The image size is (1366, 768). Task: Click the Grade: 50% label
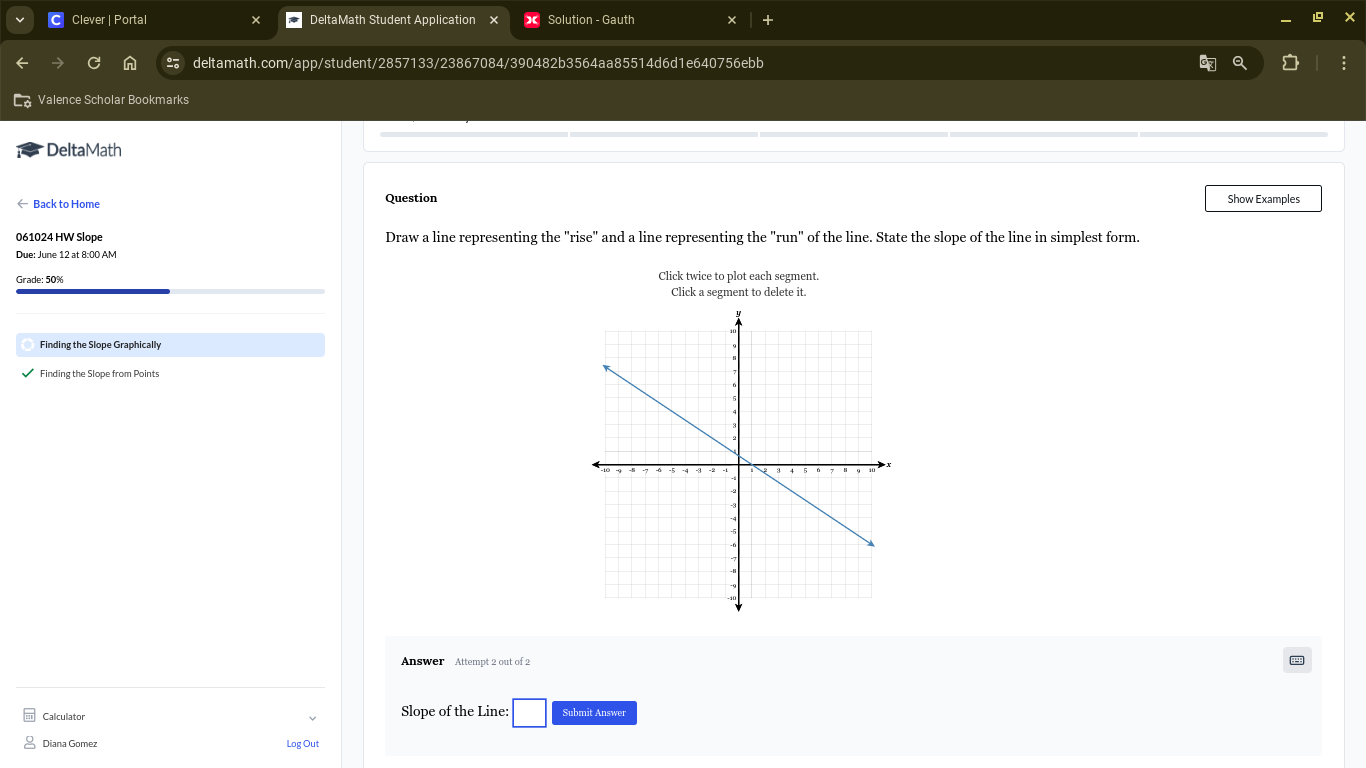click(40, 280)
